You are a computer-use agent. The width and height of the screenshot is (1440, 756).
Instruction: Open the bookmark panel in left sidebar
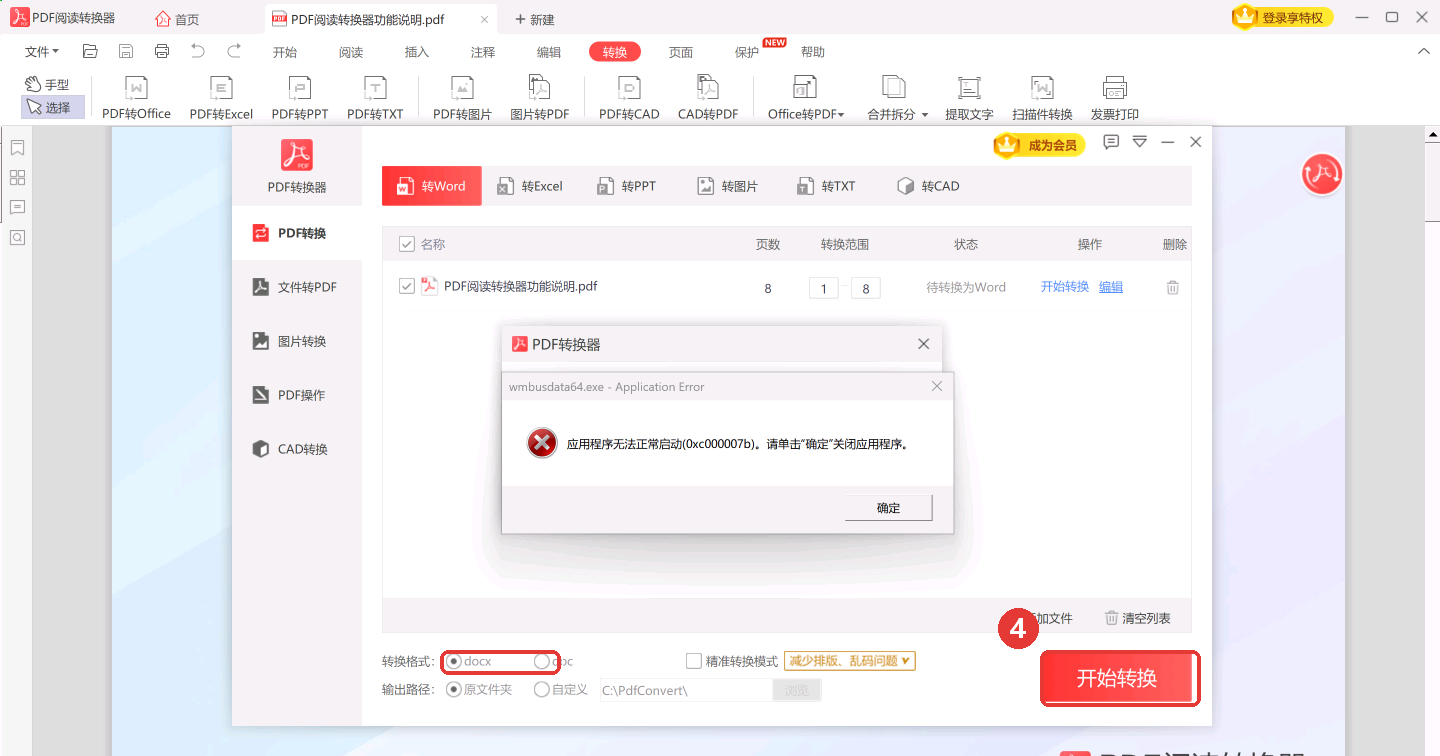coord(17,148)
